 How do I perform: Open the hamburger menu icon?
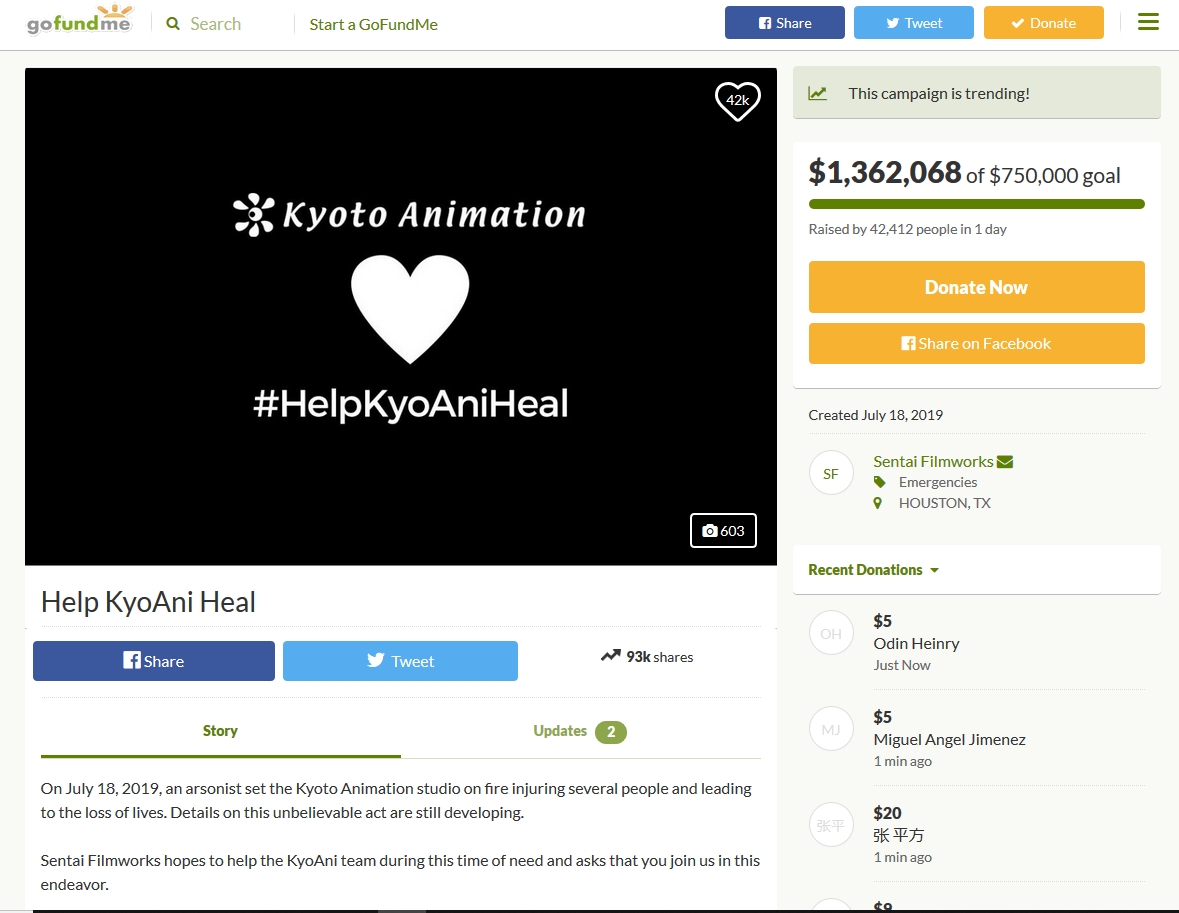click(1147, 22)
